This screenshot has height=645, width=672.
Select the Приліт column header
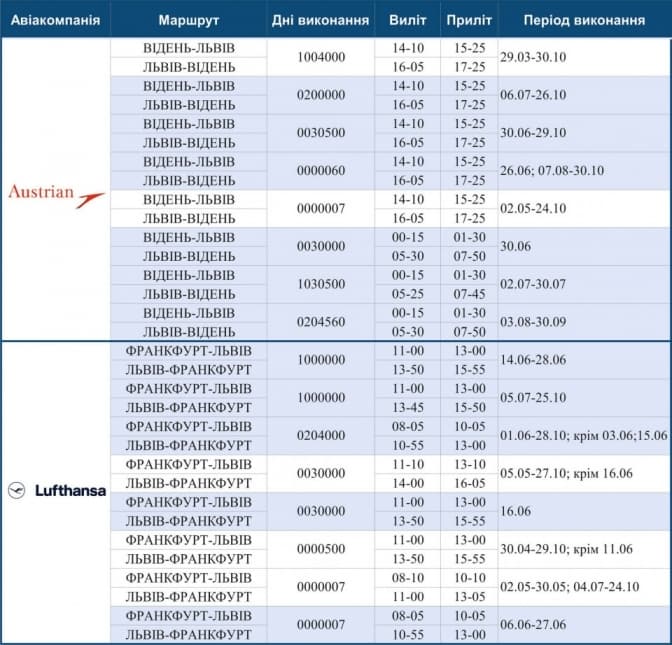coord(469,20)
